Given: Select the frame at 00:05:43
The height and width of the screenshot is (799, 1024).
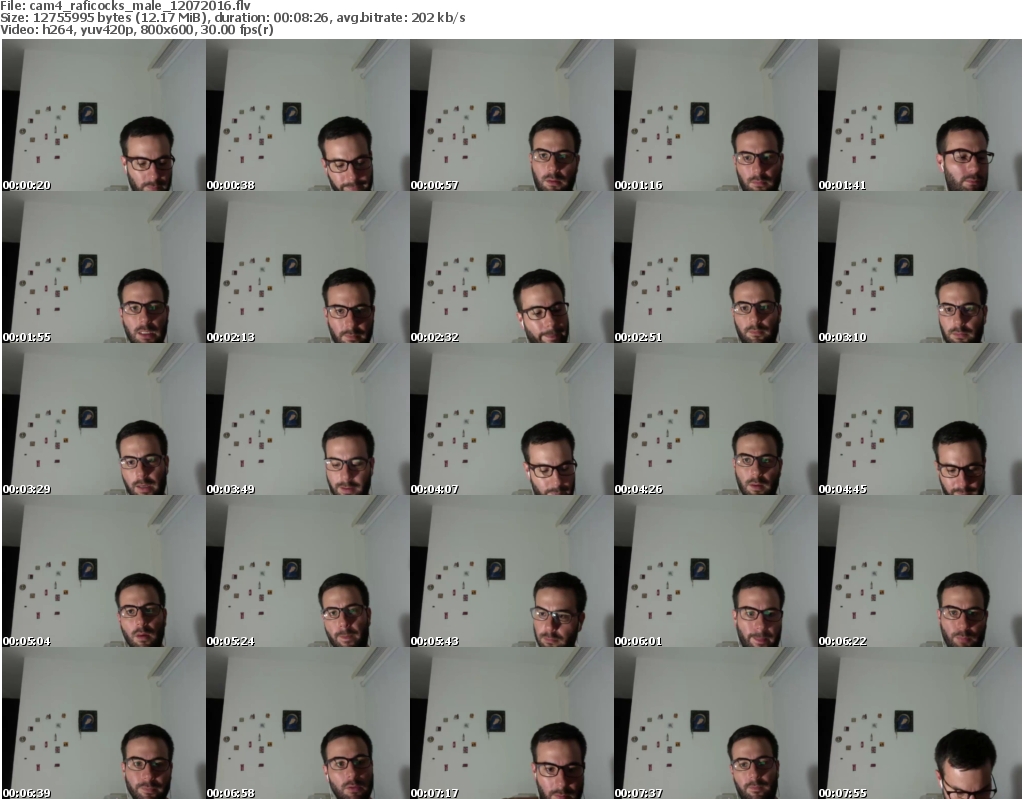Looking at the screenshot, I should (511, 571).
